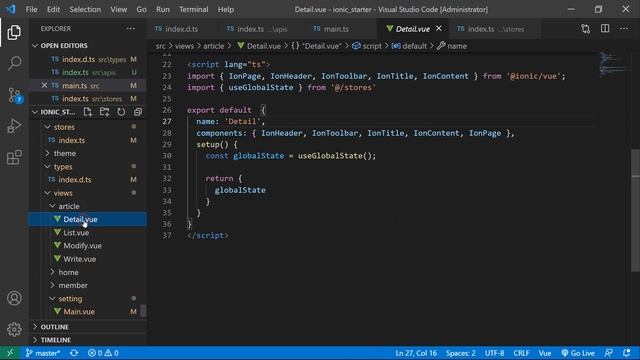Collapse the views folder
Image resolution: width=640 pixels, height=360 pixels.
(62, 193)
